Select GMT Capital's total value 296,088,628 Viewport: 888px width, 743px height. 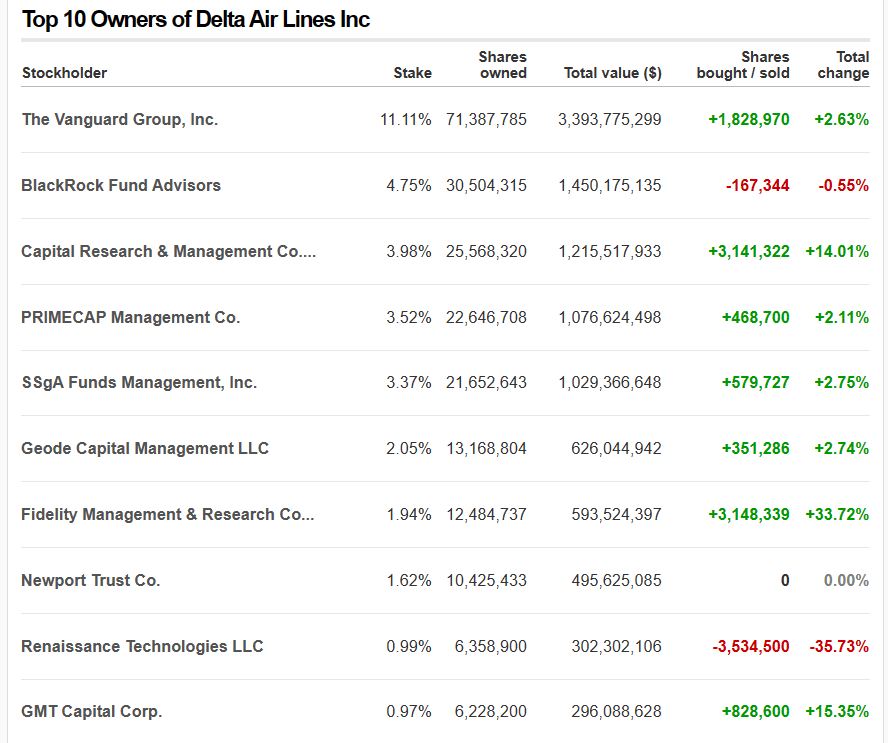click(x=616, y=711)
